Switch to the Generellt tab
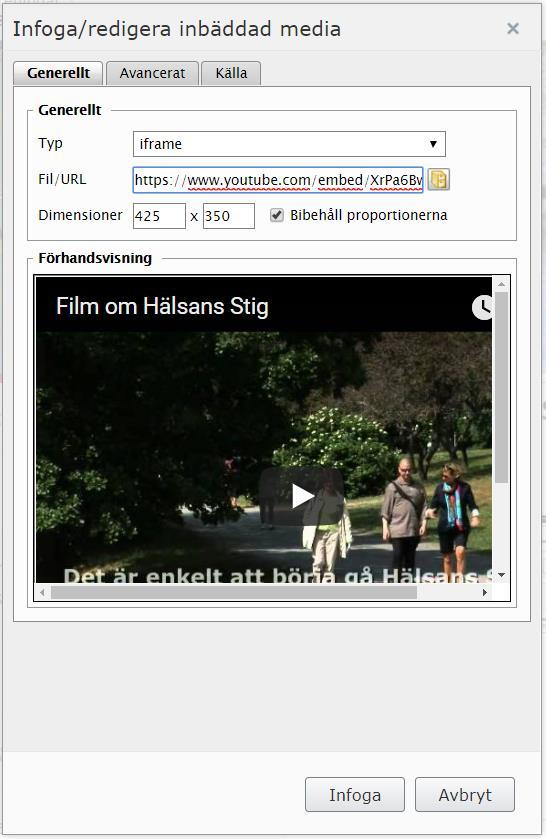Screen dimensions: 546x839 click(58, 73)
